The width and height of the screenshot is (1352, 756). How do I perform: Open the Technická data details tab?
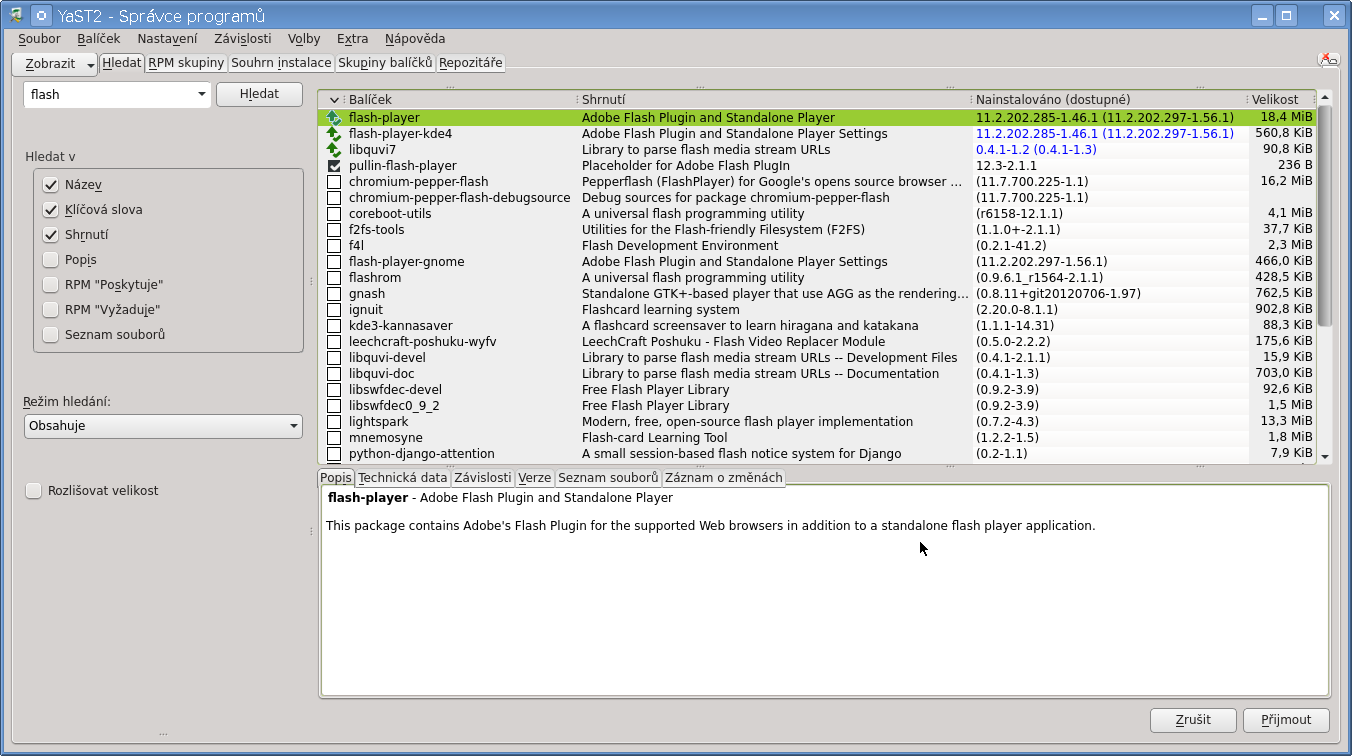pos(402,478)
